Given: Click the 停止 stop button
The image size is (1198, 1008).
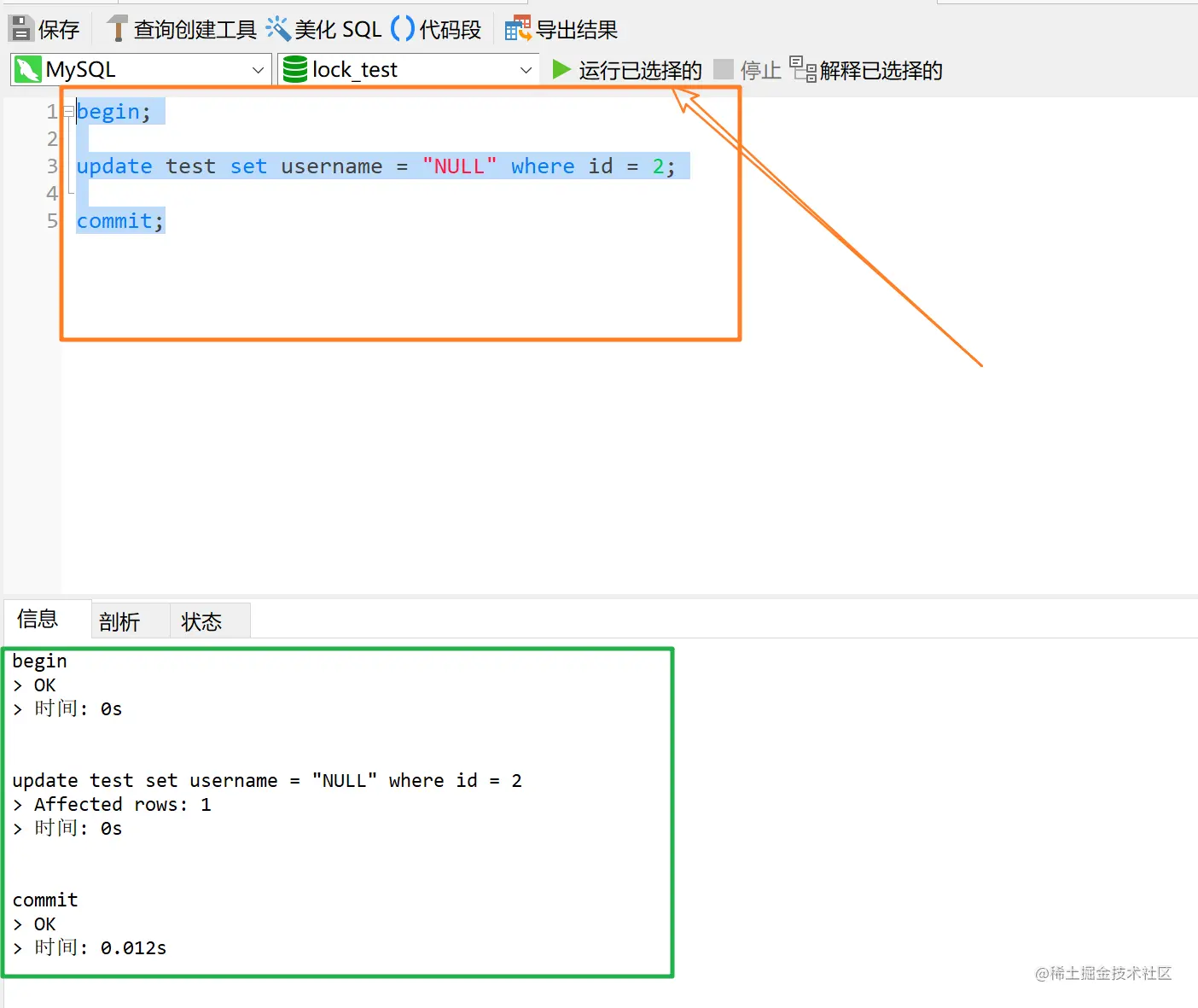Looking at the screenshot, I should [761, 70].
